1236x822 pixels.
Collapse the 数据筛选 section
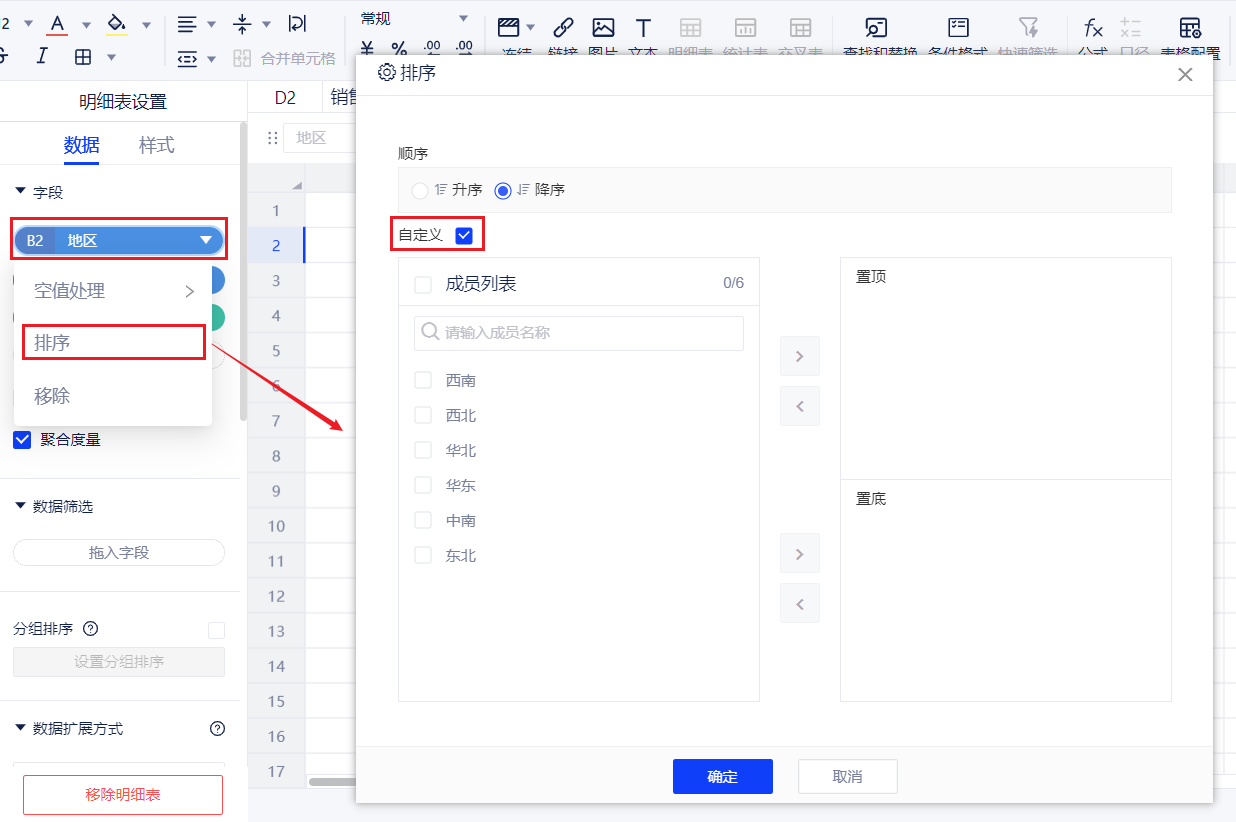tap(21, 507)
